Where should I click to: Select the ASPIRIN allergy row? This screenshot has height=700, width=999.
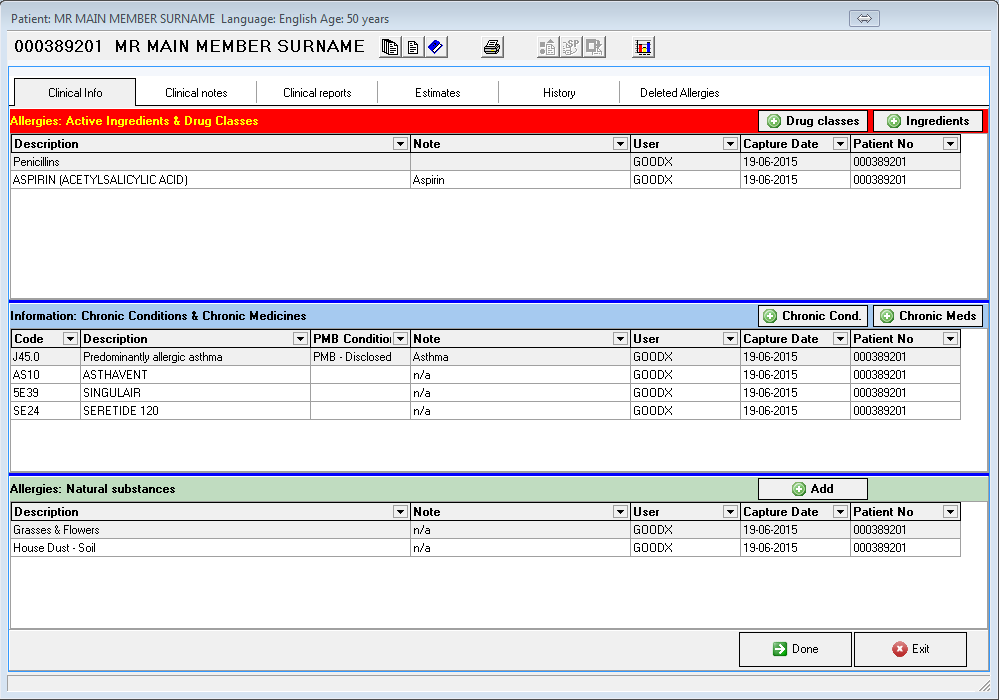pos(210,180)
